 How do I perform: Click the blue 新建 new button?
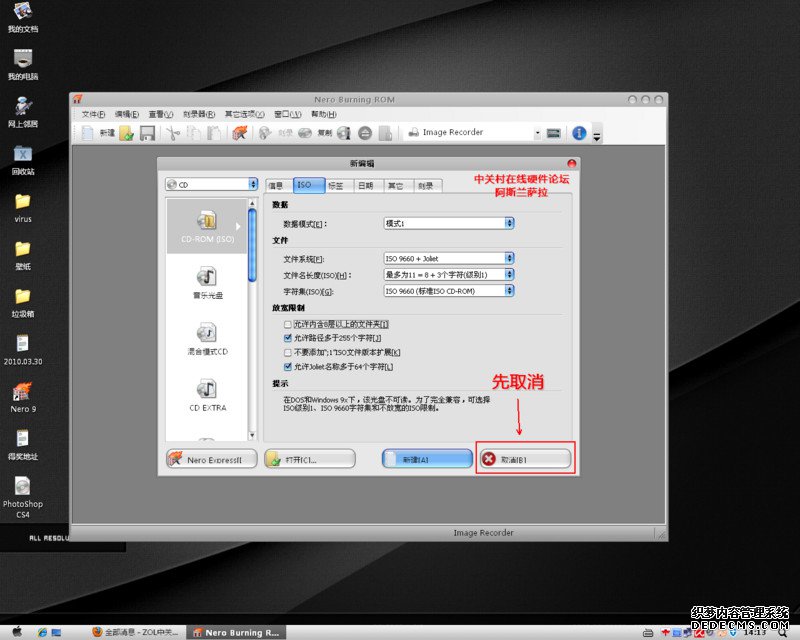click(x=427, y=459)
